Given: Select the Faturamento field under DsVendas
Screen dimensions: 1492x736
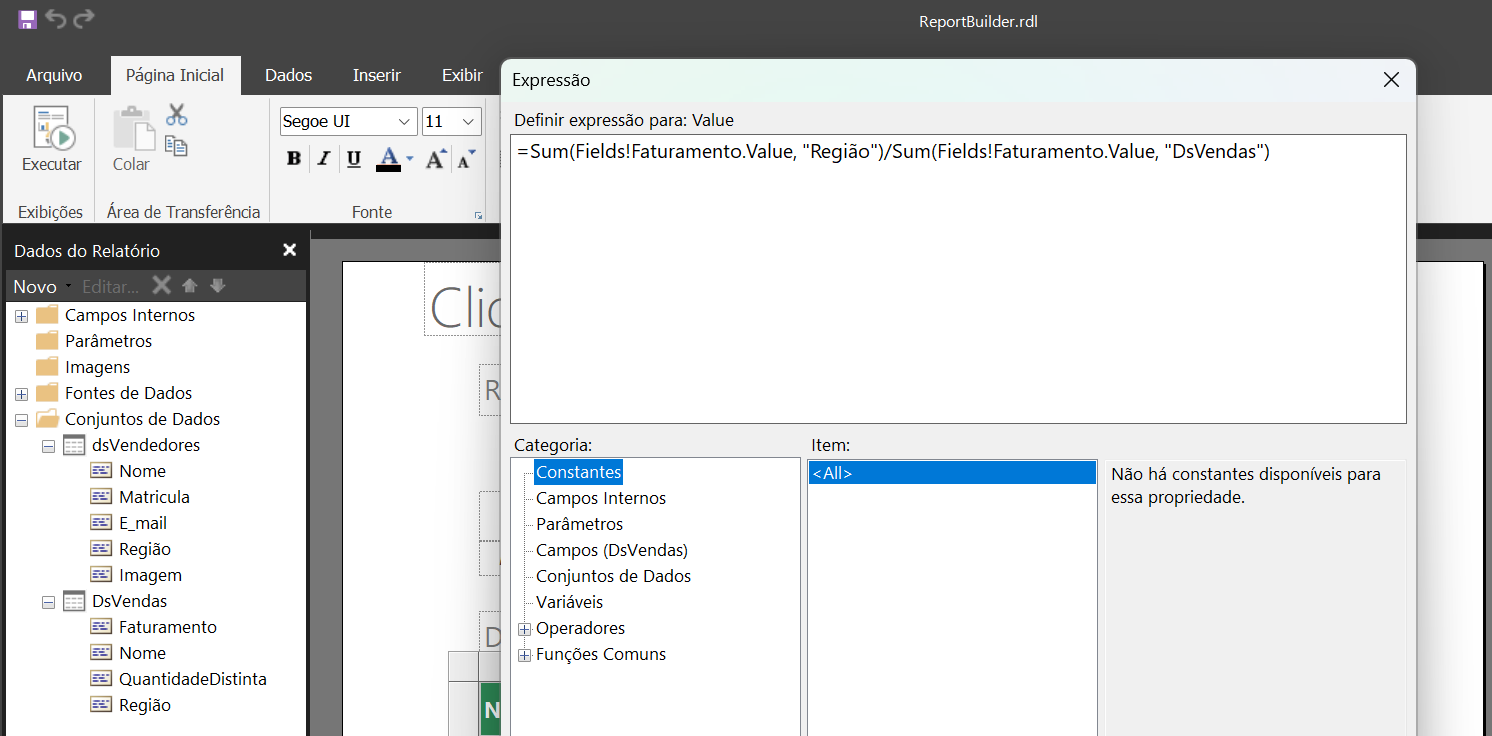Looking at the screenshot, I should click(x=168, y=627).
